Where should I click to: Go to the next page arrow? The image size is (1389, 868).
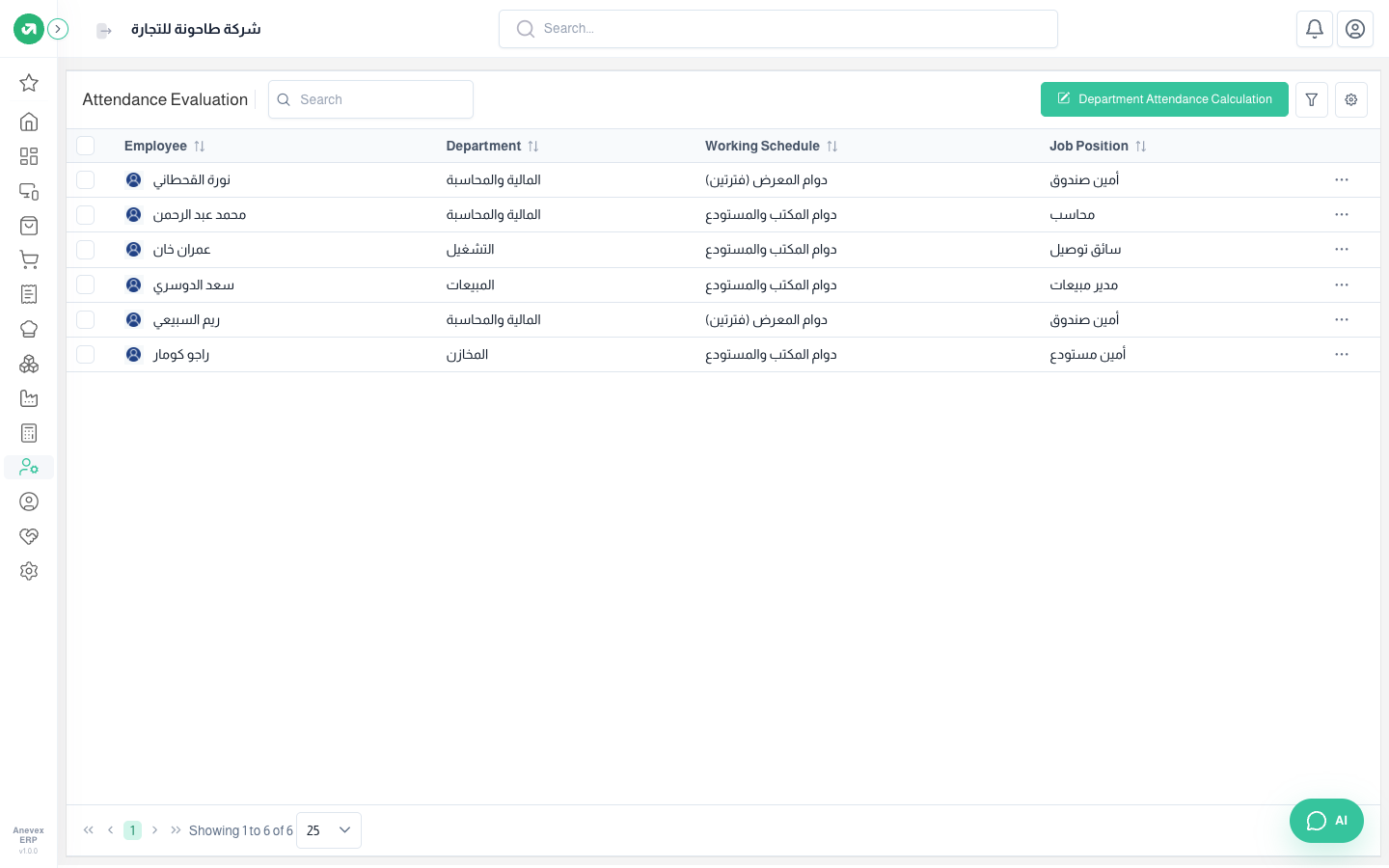coord(154,830)
